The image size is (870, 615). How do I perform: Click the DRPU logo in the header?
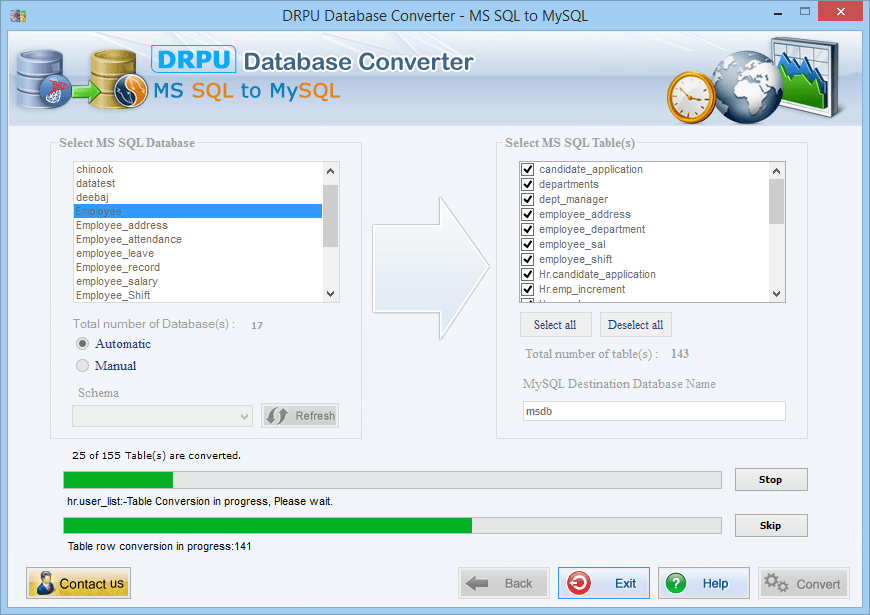tap(194, 59)
